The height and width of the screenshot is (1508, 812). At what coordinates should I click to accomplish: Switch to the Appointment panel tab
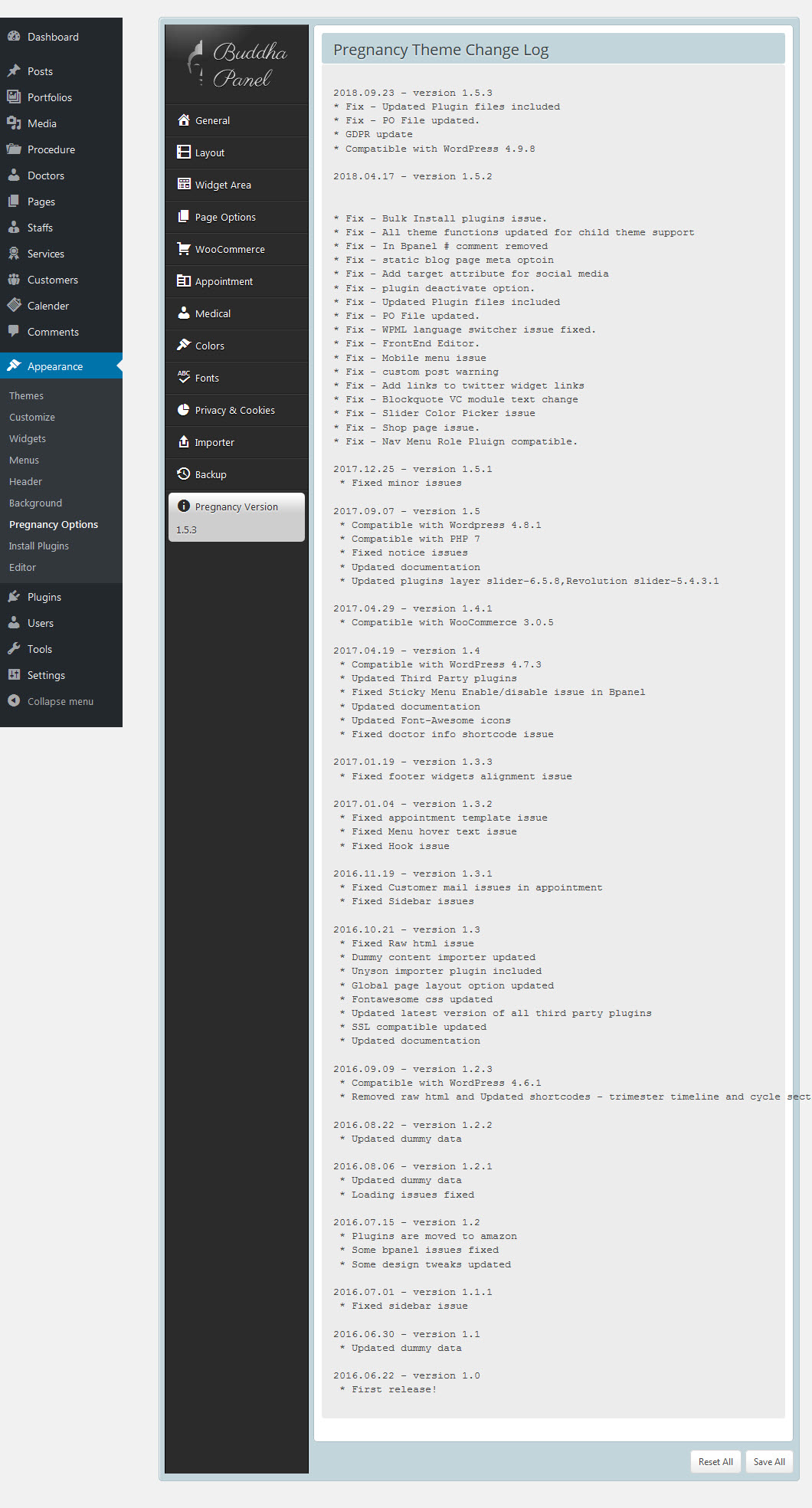click(223, 281)
